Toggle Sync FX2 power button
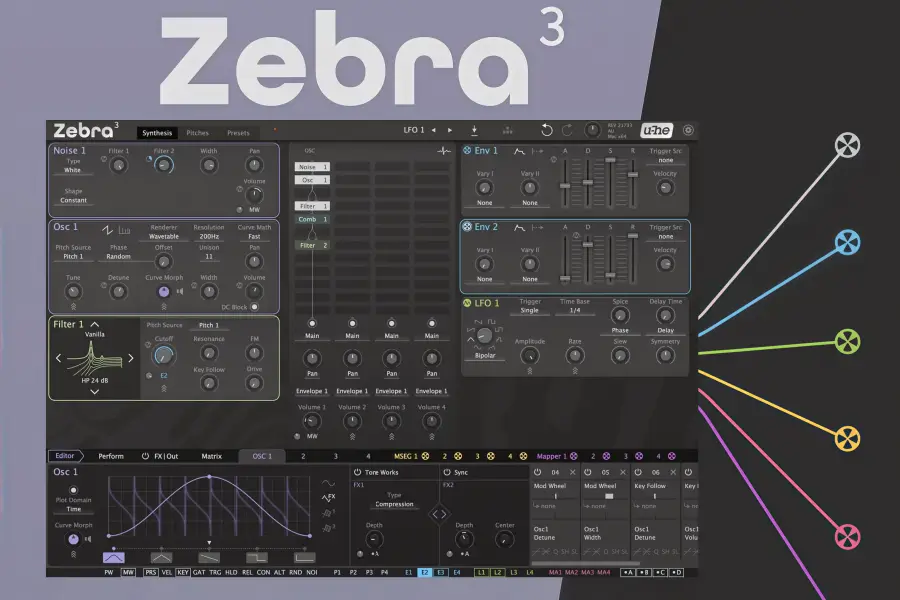900x600 pixels. click(x=447, y=472)
